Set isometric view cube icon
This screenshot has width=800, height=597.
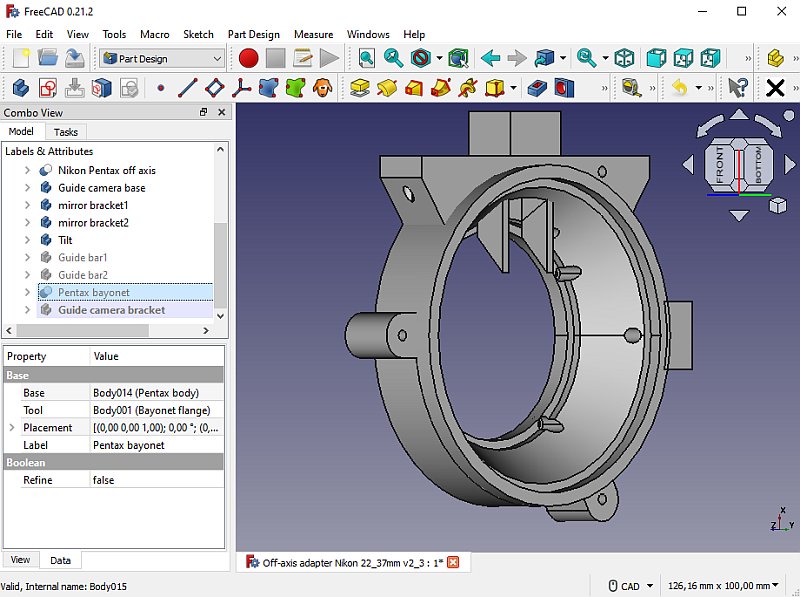(624, 58)
